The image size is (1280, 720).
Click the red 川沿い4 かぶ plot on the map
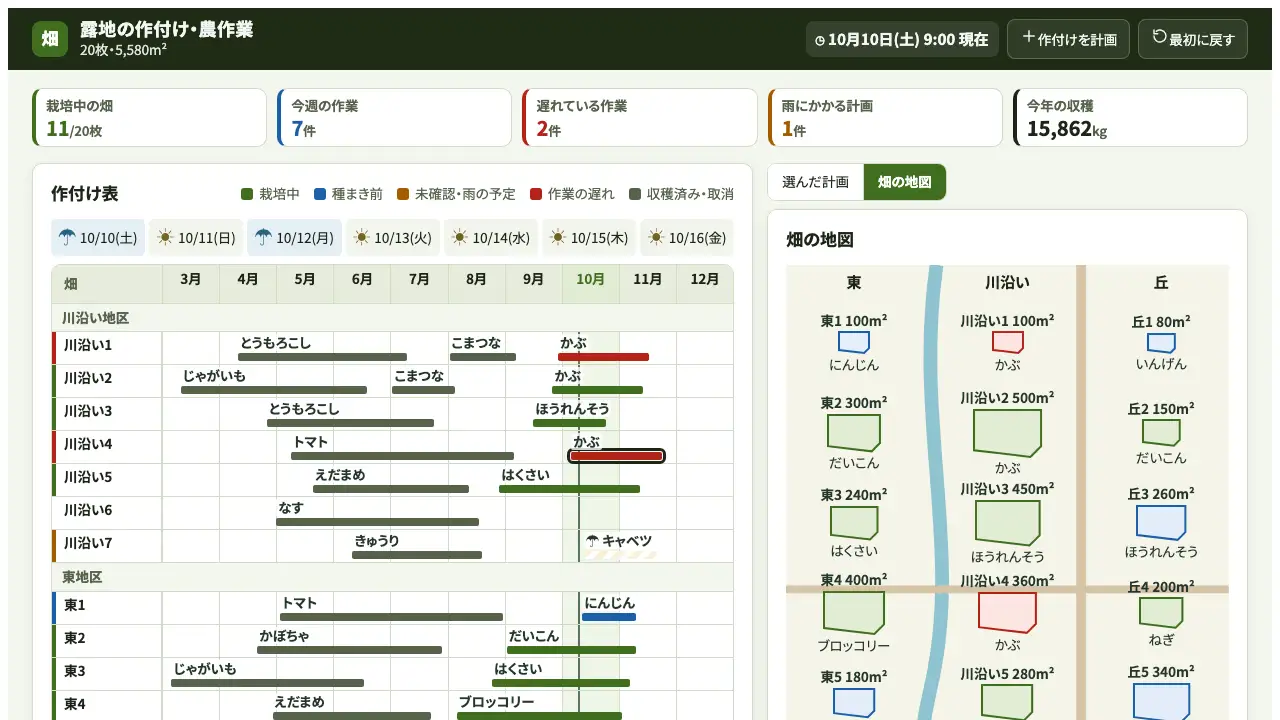(x=1007, y=612)
